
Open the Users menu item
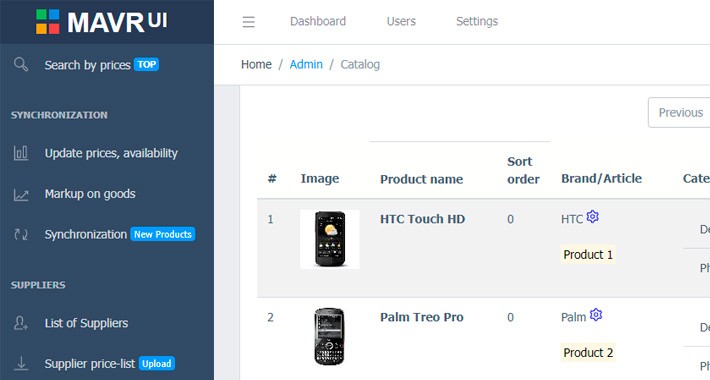pos(401,21)
